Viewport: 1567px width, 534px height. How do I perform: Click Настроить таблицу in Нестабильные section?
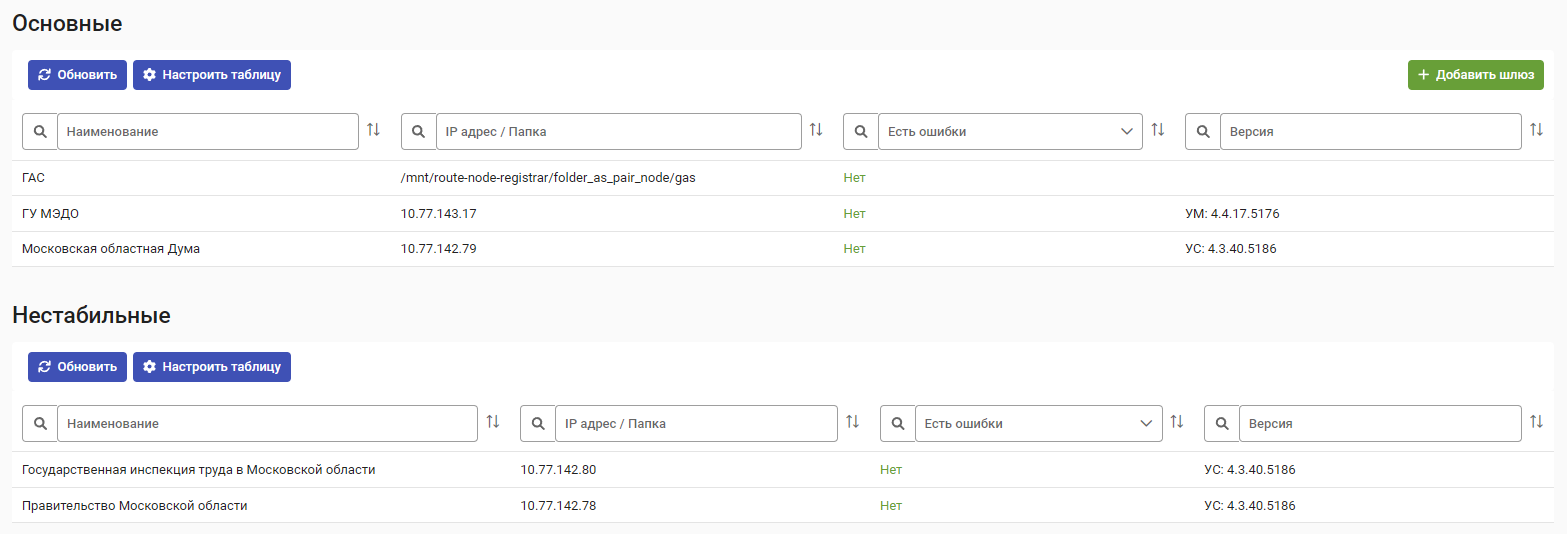click(212, 367)
